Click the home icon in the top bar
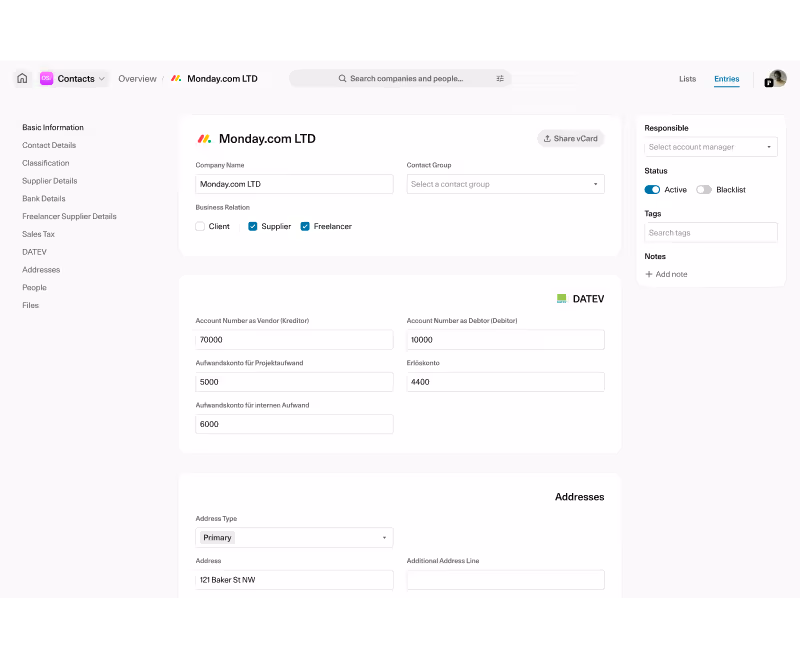 click(x=22, y=78)
